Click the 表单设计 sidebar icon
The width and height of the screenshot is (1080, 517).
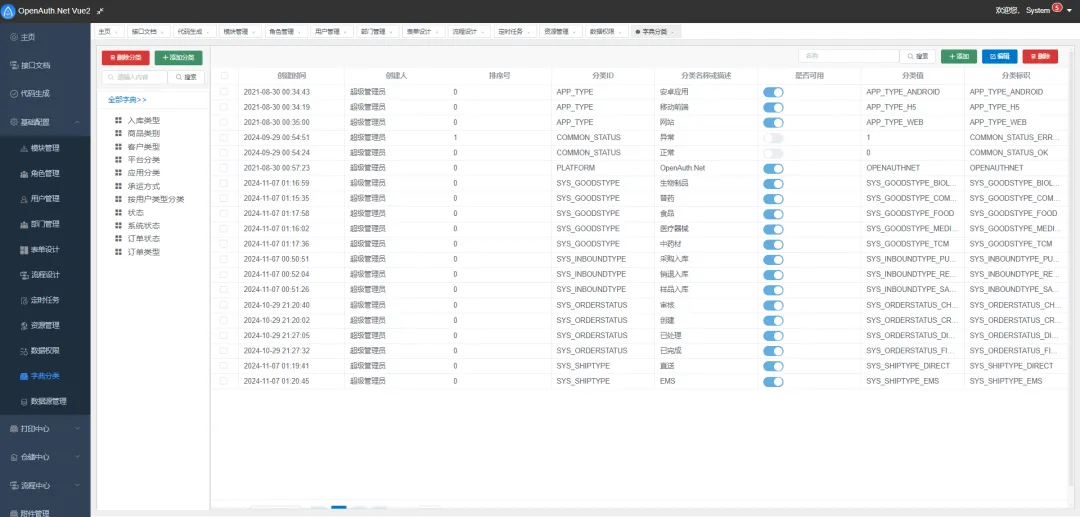[x=24, y=249]
